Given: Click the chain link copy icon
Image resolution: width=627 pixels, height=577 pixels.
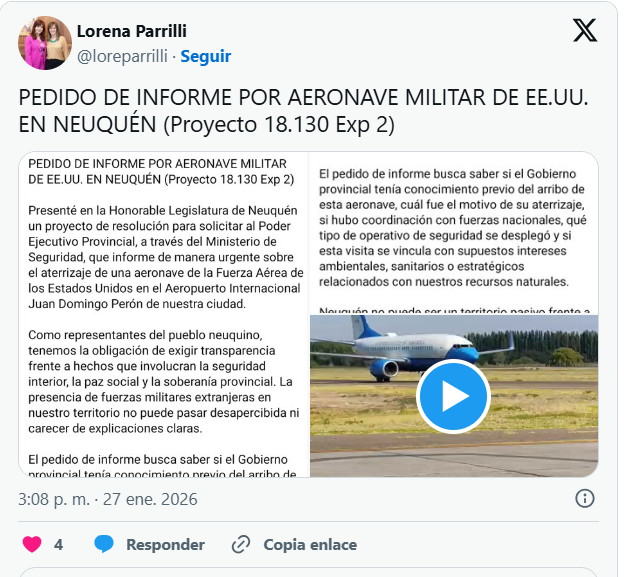Looking at the screenshot, I should pos(241,544).
